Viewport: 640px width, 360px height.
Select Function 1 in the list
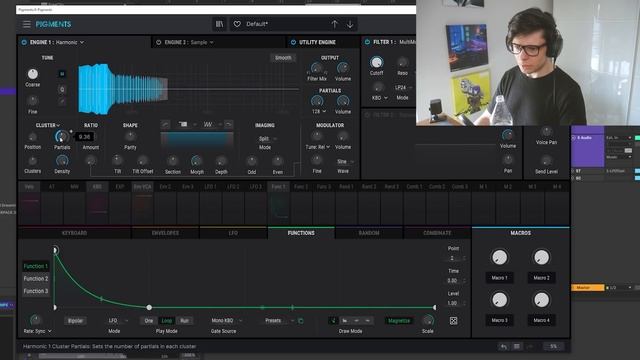(36, 267)
